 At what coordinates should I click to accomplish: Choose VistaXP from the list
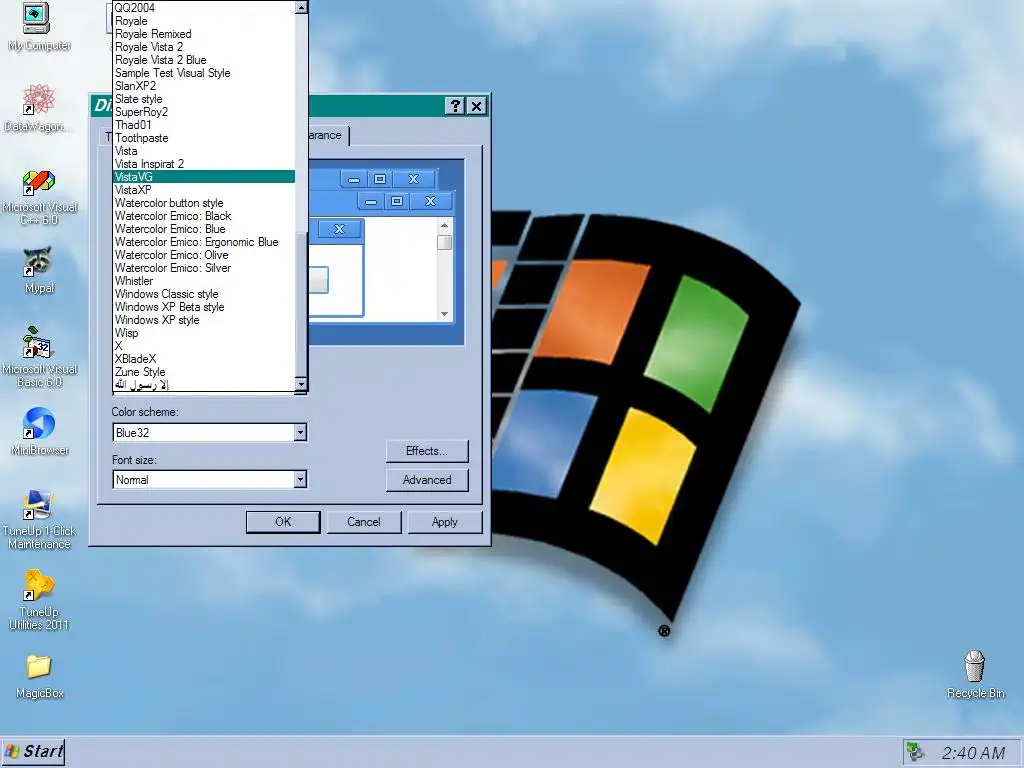click(204, 190)
